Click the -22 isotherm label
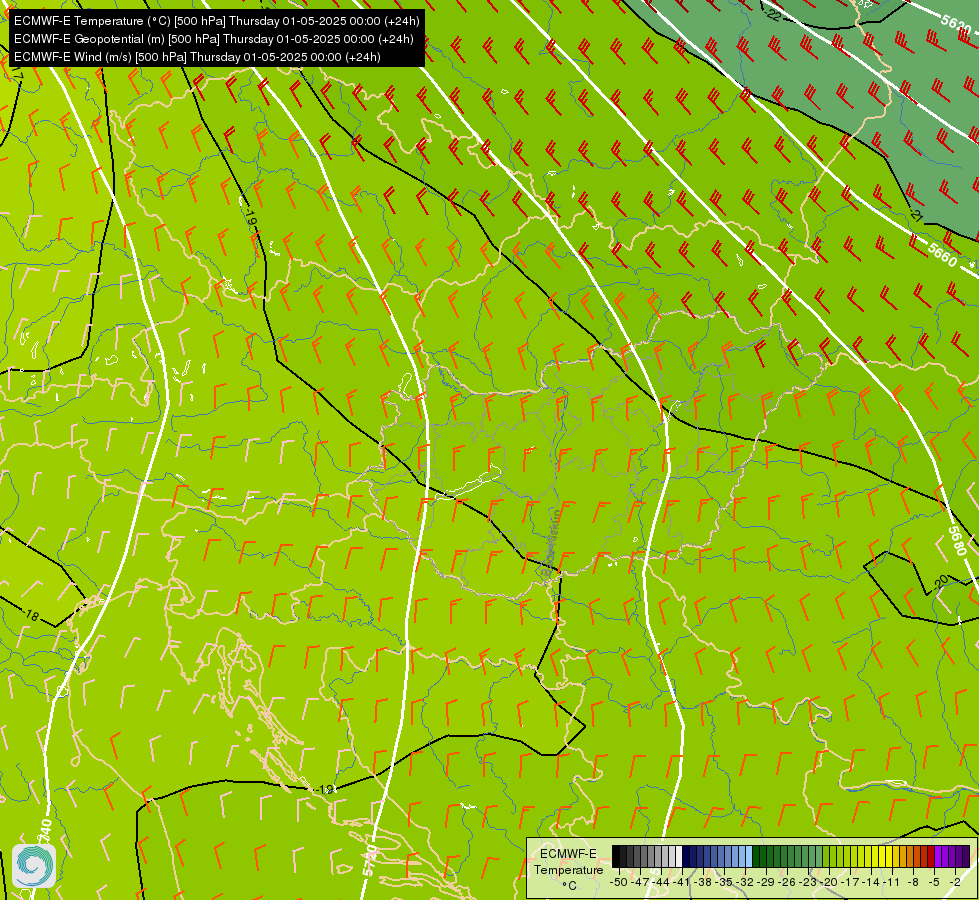 coord(771,14)
